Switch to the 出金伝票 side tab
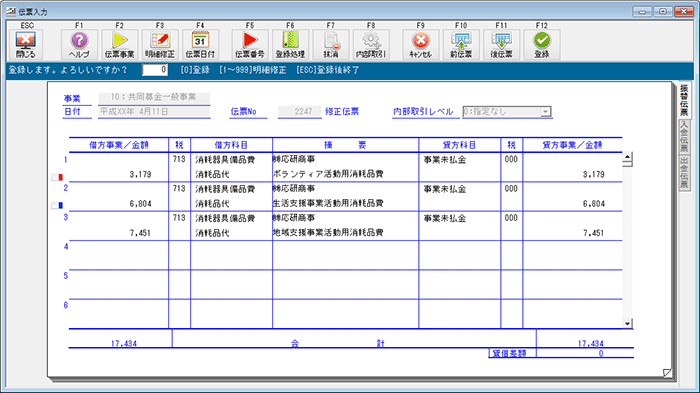Screen dimensions: 700x393 [x=684, y=173]
